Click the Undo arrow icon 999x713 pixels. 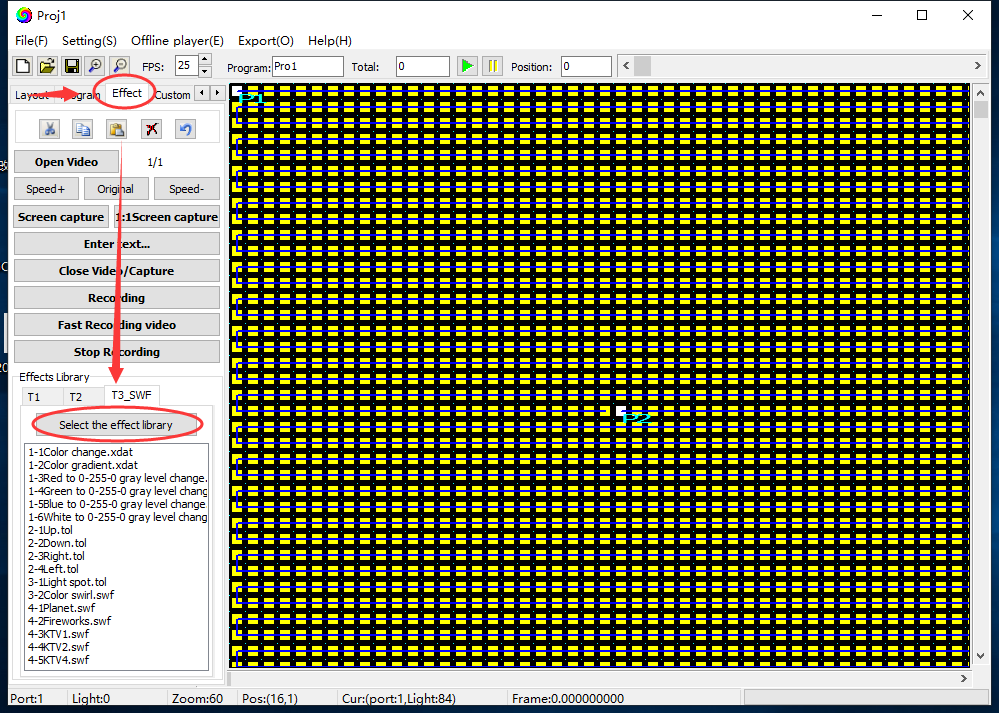(x=185, y=129)
